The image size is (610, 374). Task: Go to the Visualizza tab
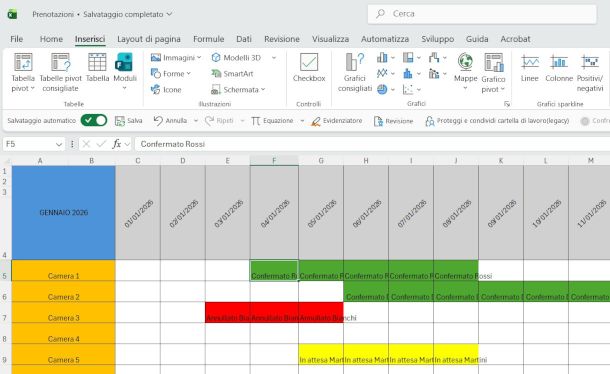click(x=330, y=39)
